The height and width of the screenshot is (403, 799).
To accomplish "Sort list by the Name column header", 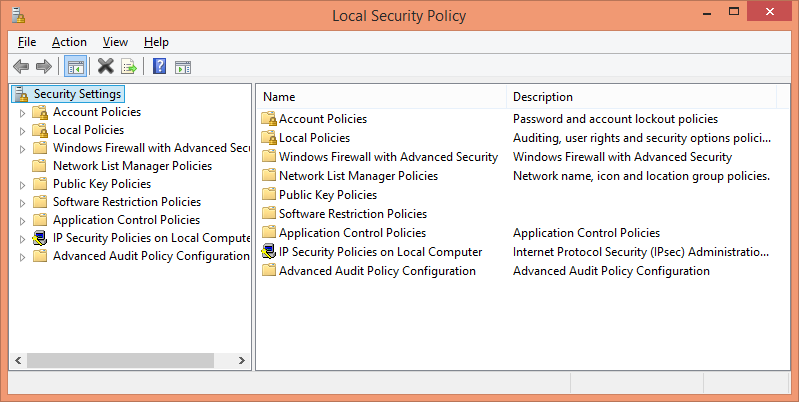I will click(382, 97).
